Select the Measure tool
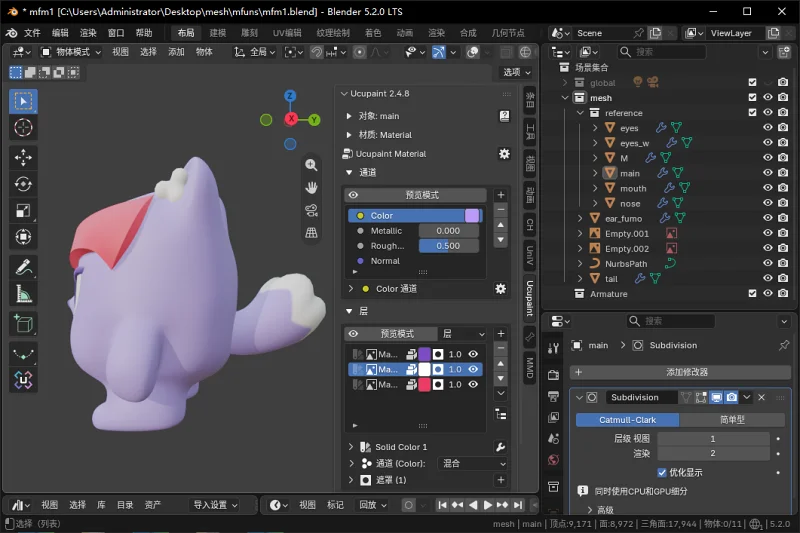Viewport: 800px width, 533px height. coord(23,294)
